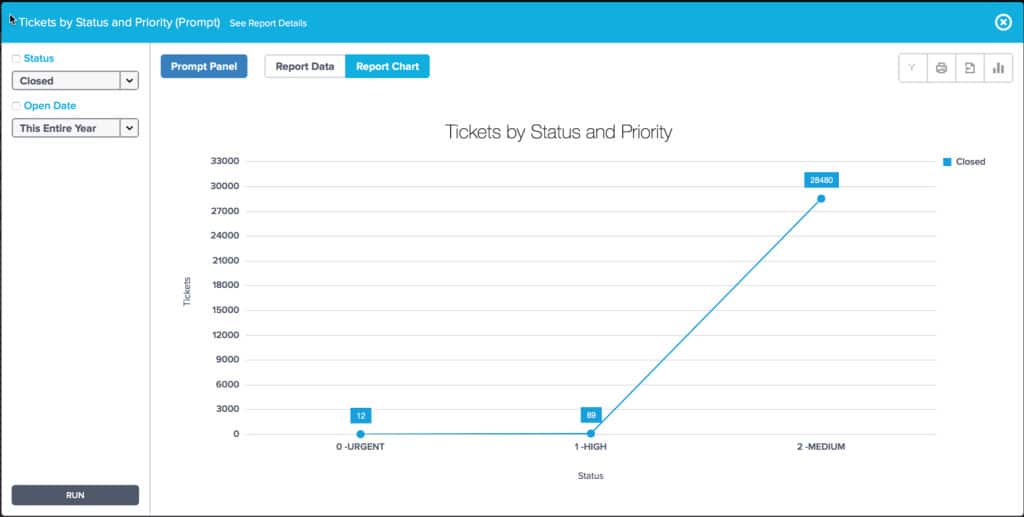Viewport: 1024px width, 517px height.
Task: Enable the Status checkbox
Action: 16,59
